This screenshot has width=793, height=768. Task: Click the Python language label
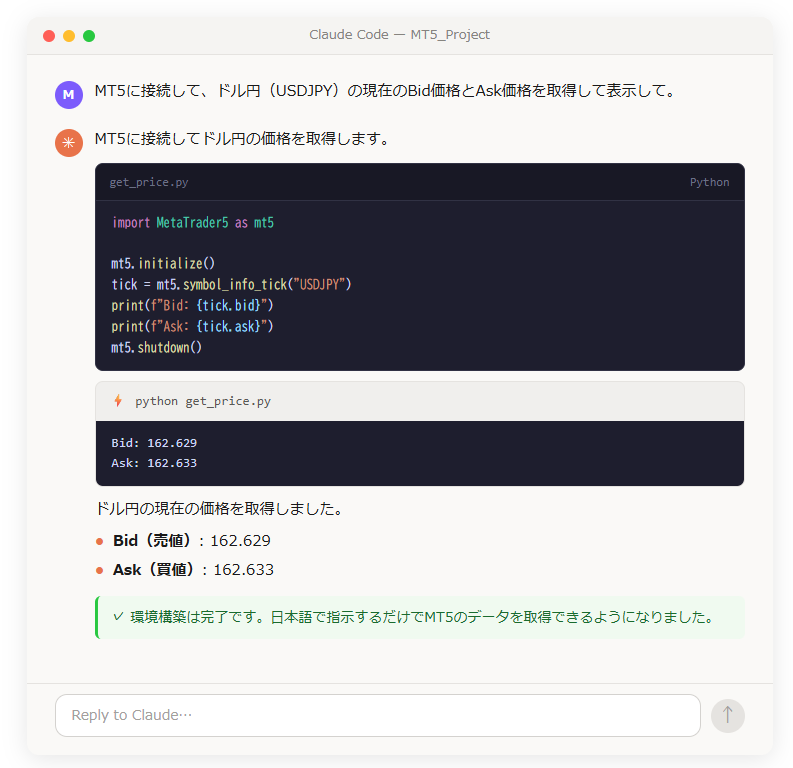(709, 183)
